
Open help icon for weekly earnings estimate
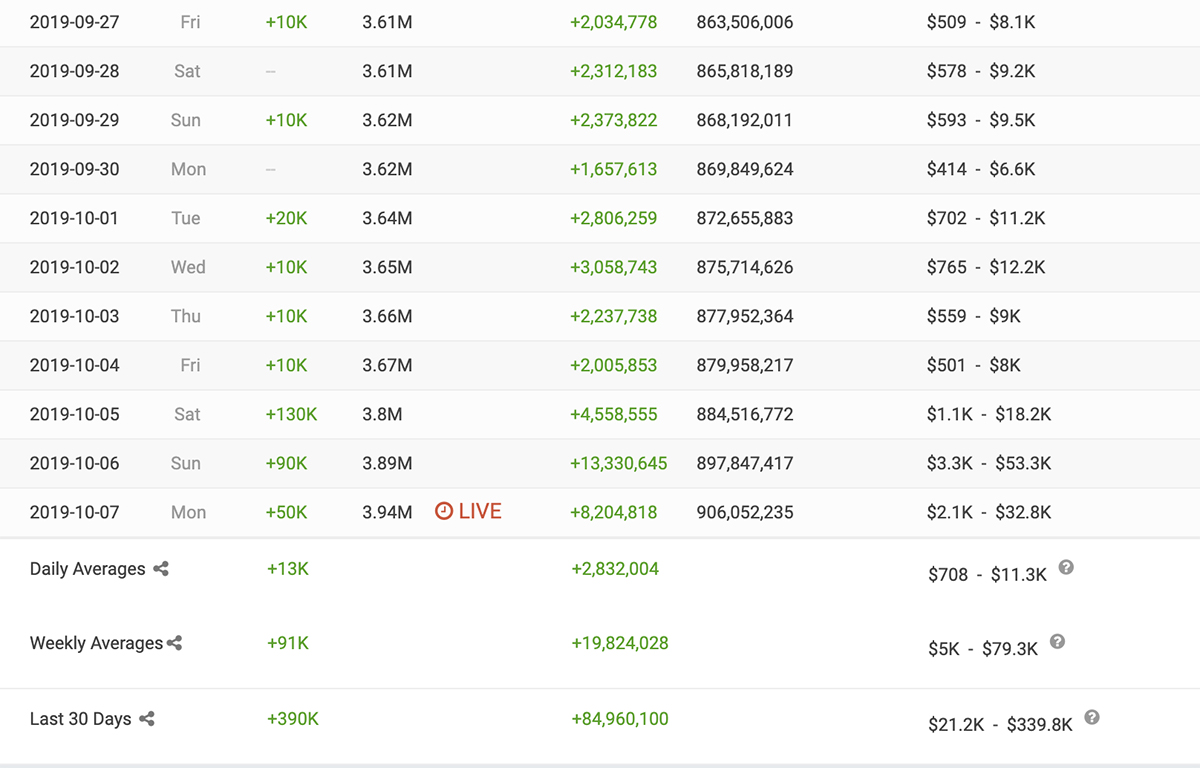click(1057, 642)
